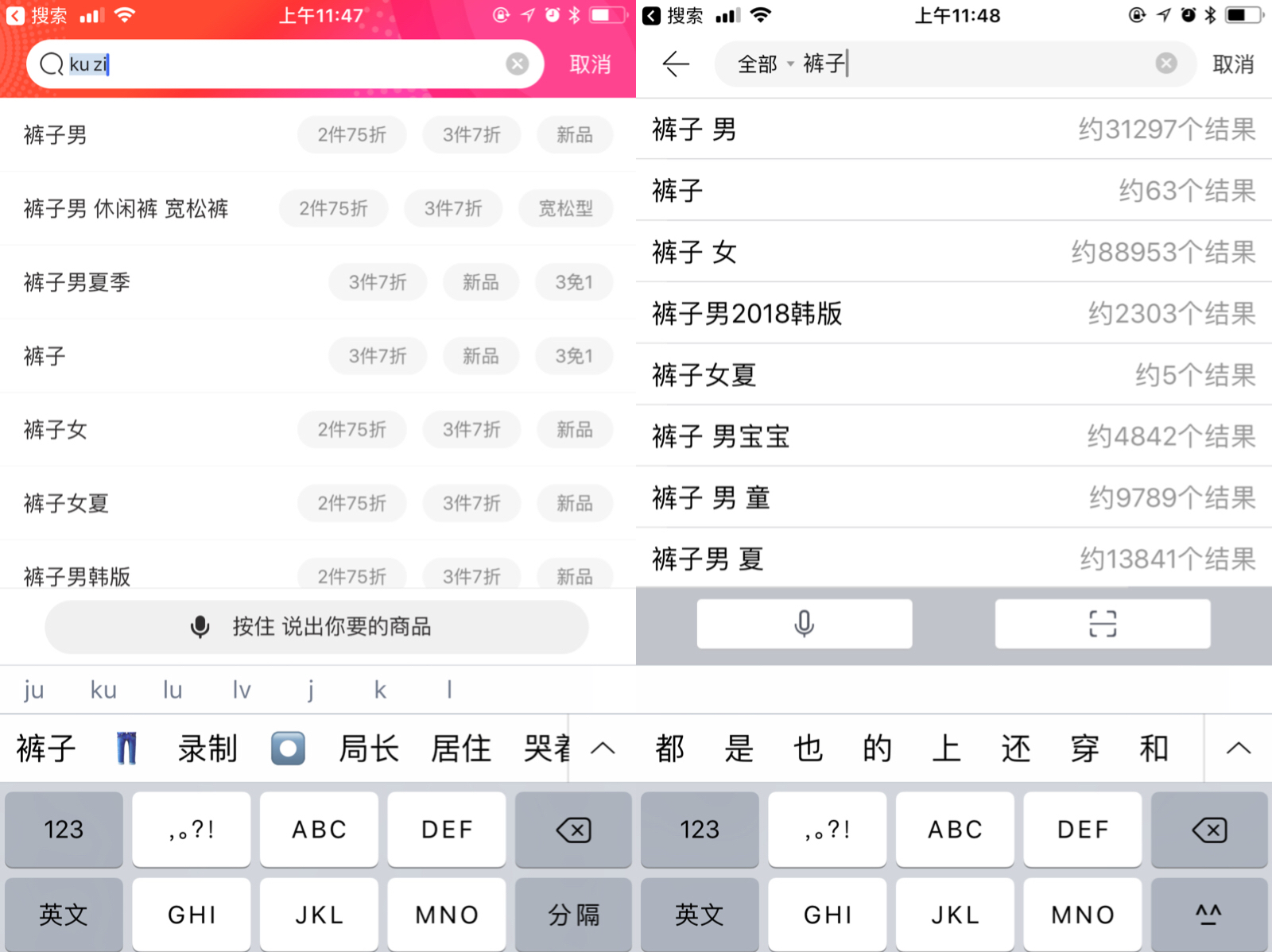Viewport: 1272px width, 952px height.
Task: Select the 裤子男夏季 suggestion
Action: pos(77,282)
